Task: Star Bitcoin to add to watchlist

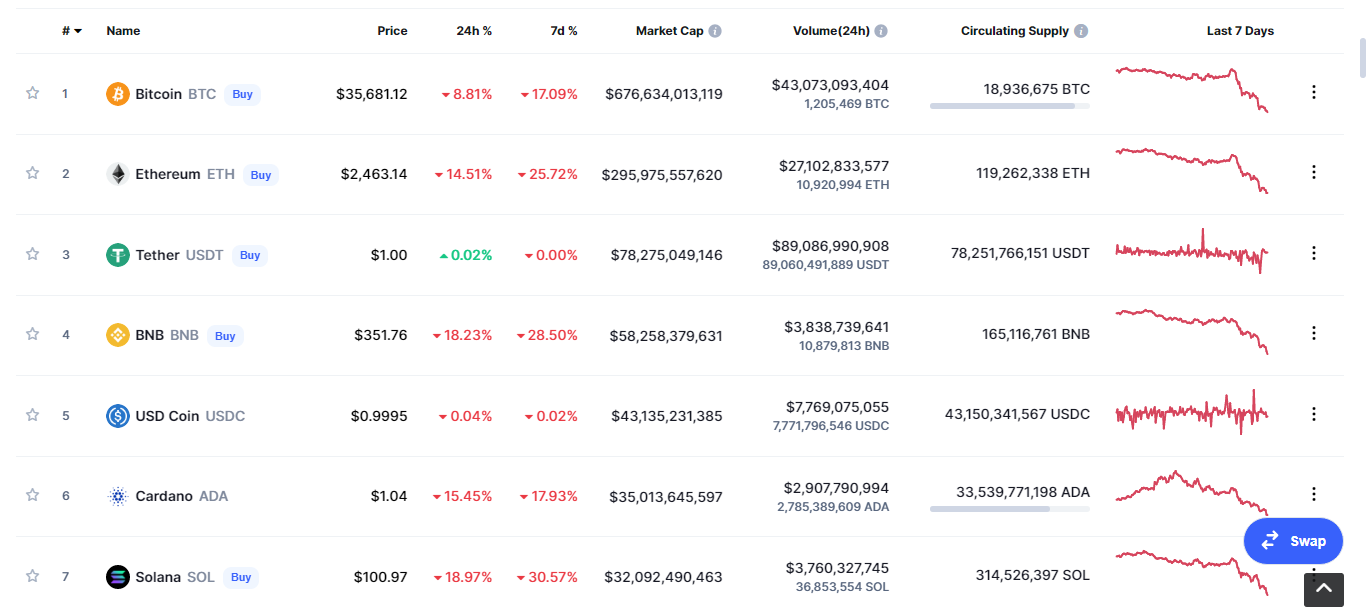Action: (x=32, y=93)
